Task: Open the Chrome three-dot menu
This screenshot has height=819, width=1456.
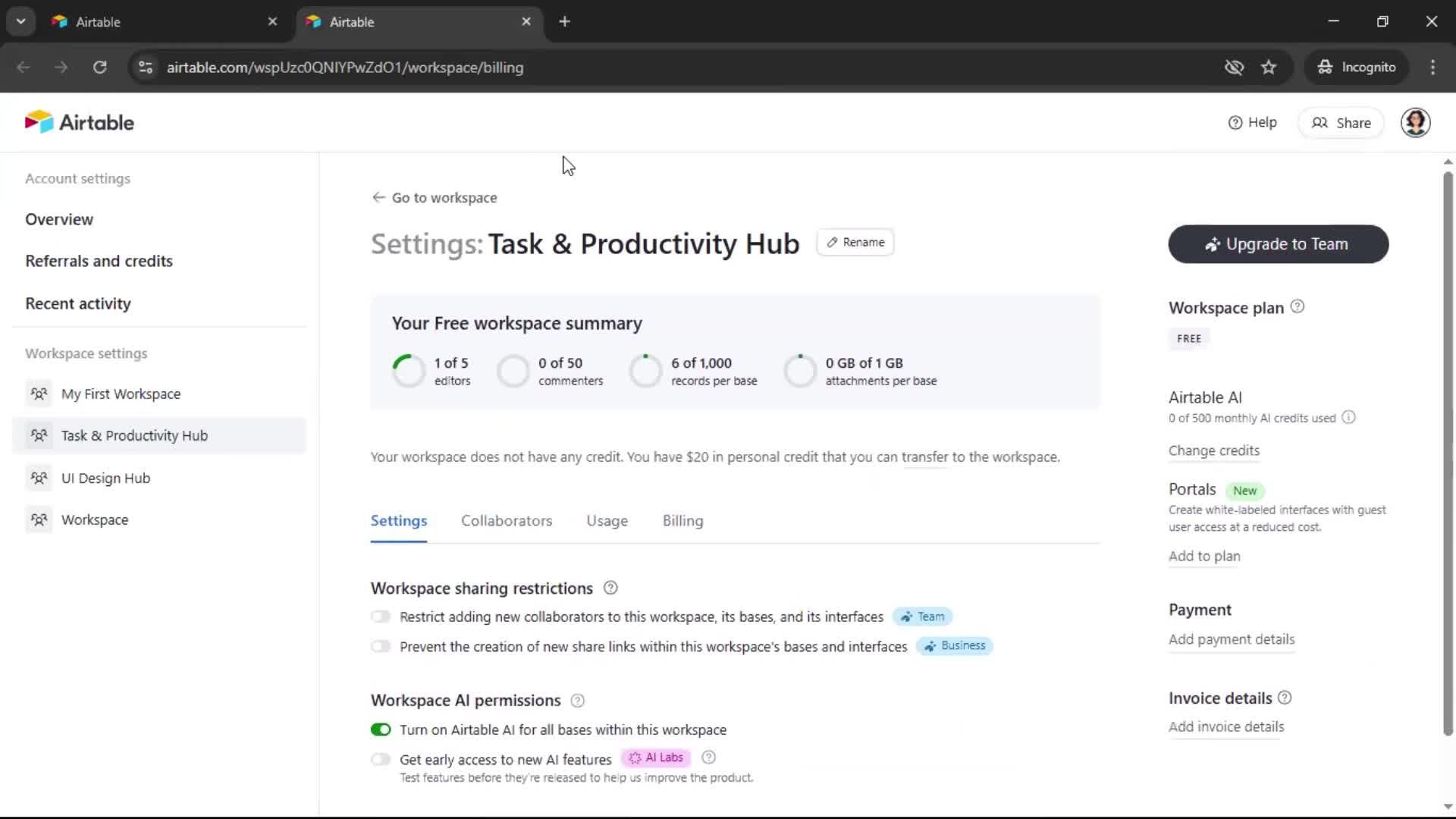Action: click(1432, 67)
